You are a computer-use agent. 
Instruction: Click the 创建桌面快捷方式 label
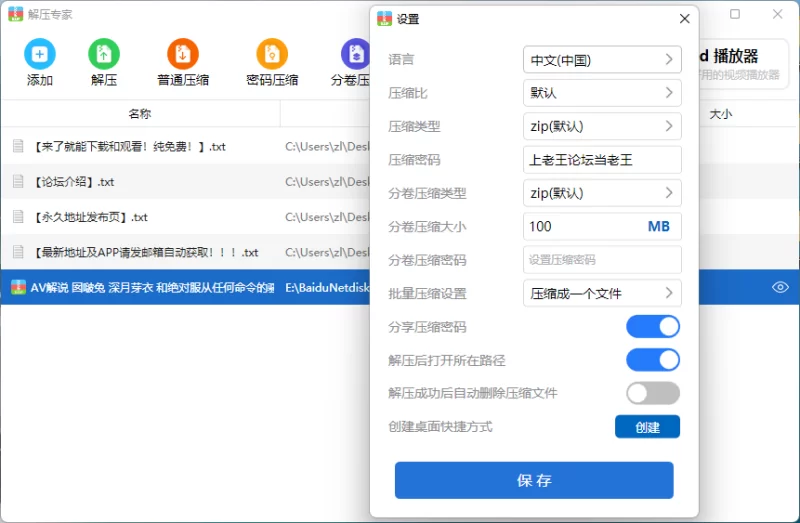[440, 427]
